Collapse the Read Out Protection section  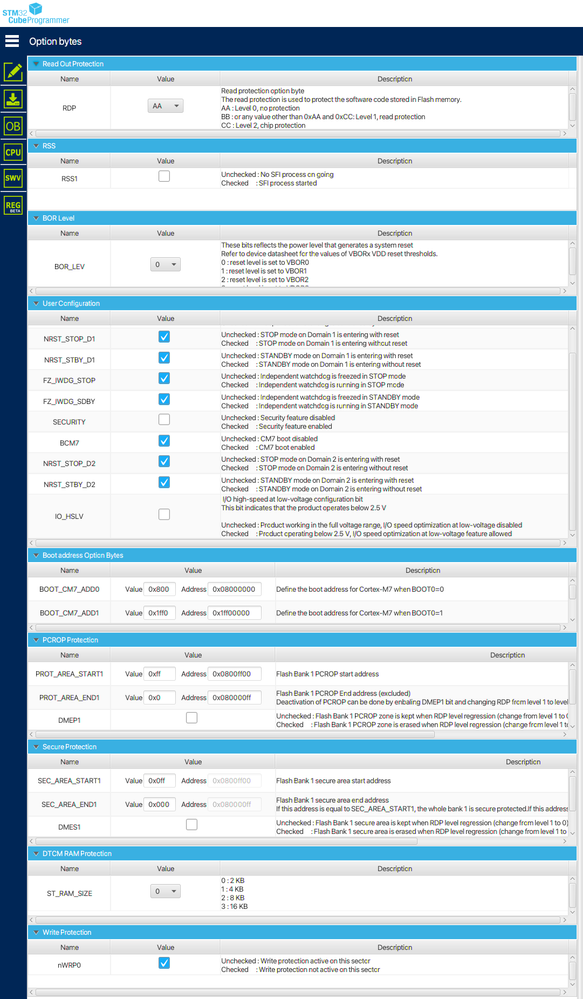[36, 64]
